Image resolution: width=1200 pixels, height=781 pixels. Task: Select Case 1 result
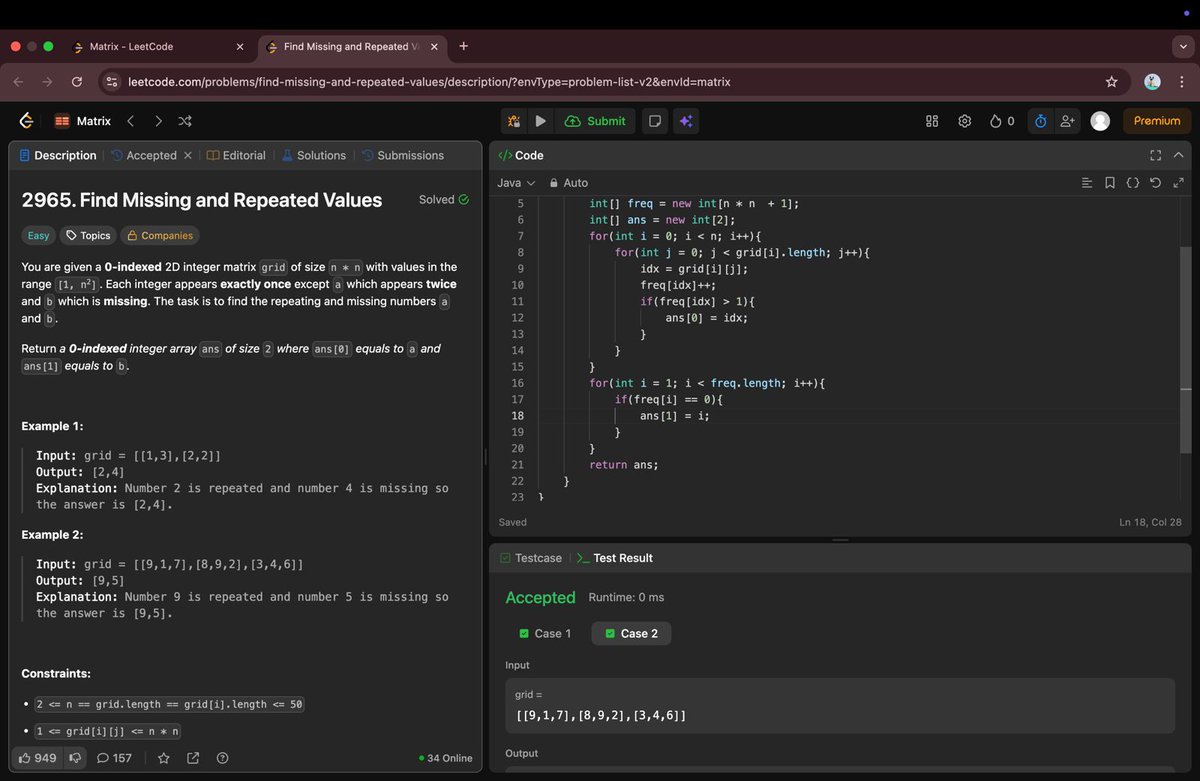coord(545,633)
